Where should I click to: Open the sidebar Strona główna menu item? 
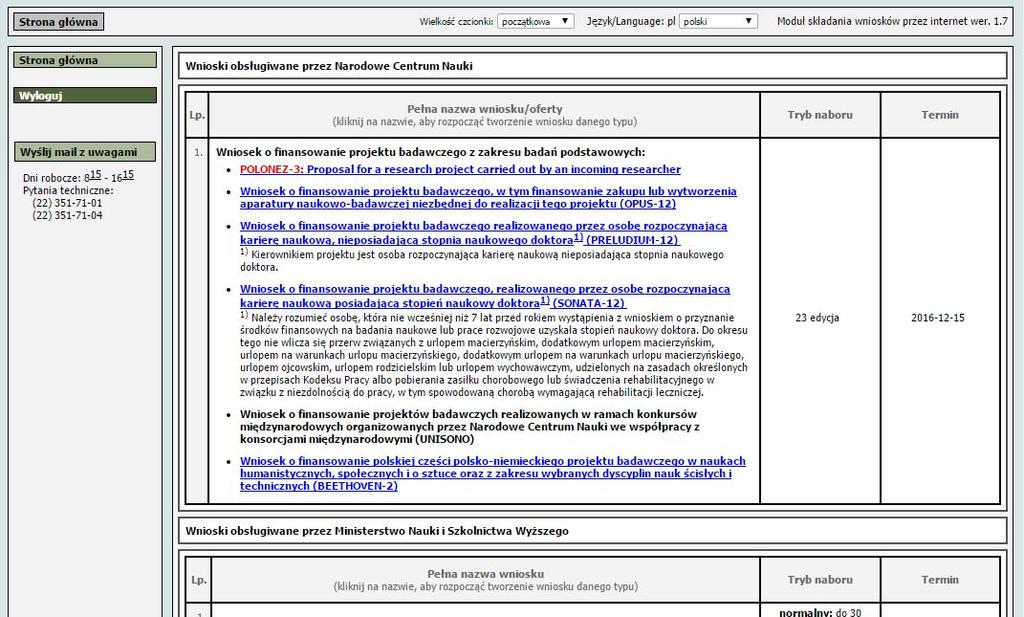[x=85, y=60]
